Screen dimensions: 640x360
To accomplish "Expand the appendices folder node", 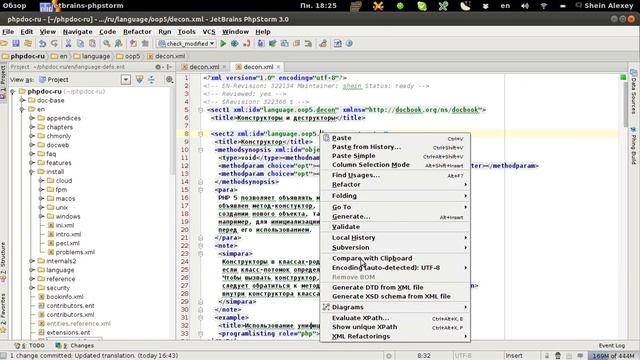I will (32, 118).
